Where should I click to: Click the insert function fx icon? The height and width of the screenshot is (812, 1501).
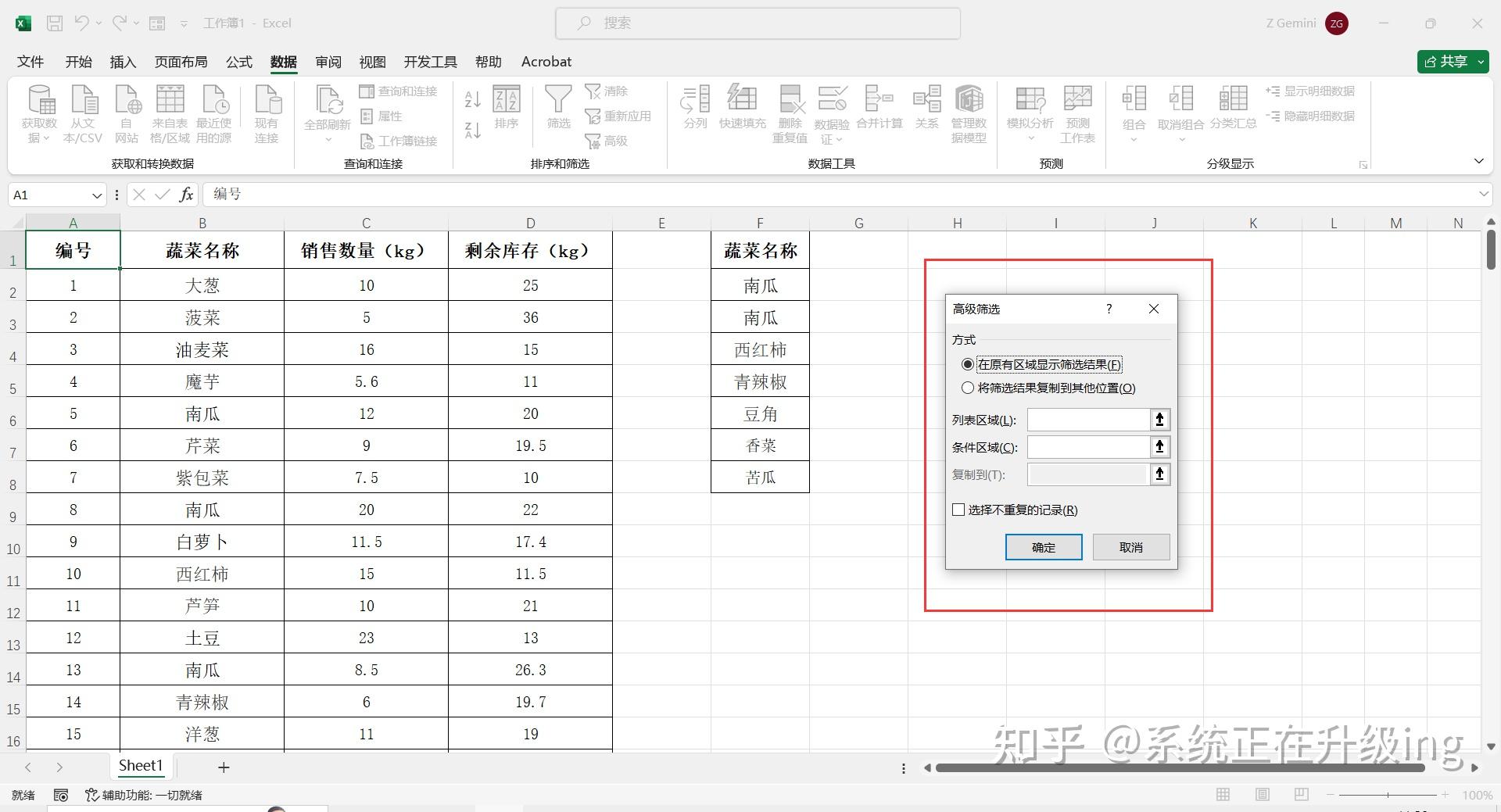pyautogui.click(x=186, y=195)
